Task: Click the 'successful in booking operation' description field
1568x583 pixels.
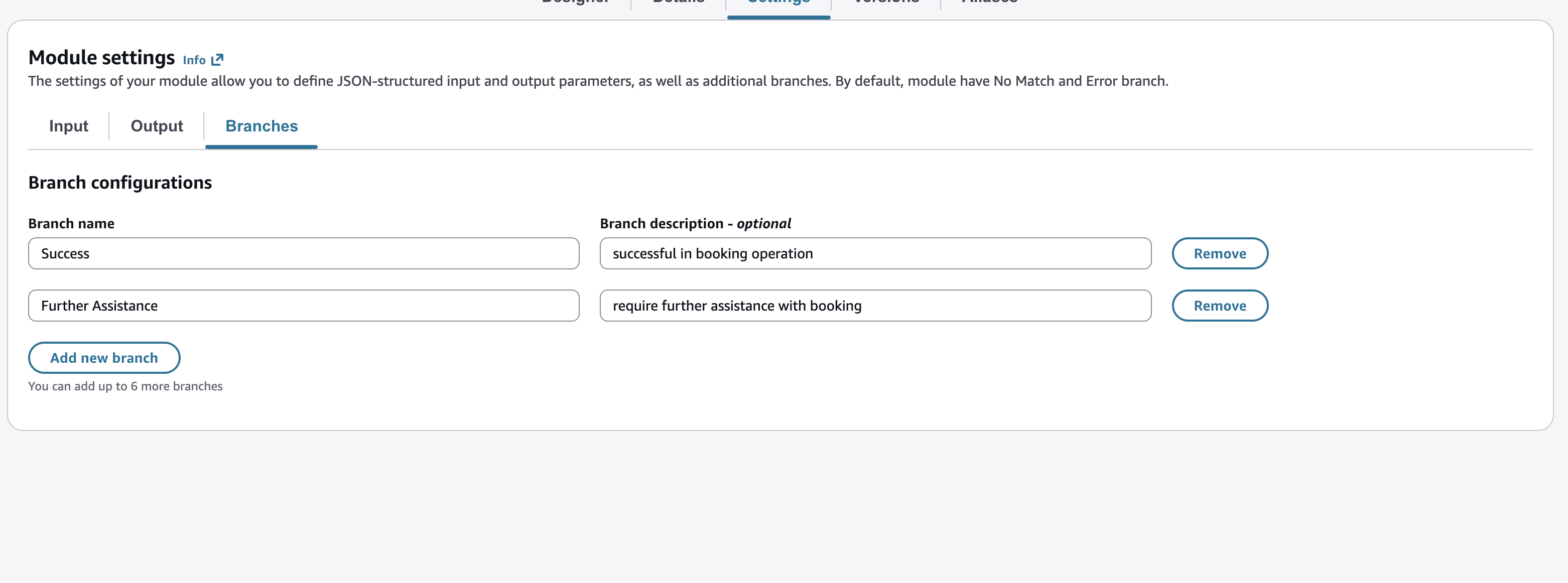Action: tap(875, 253)
